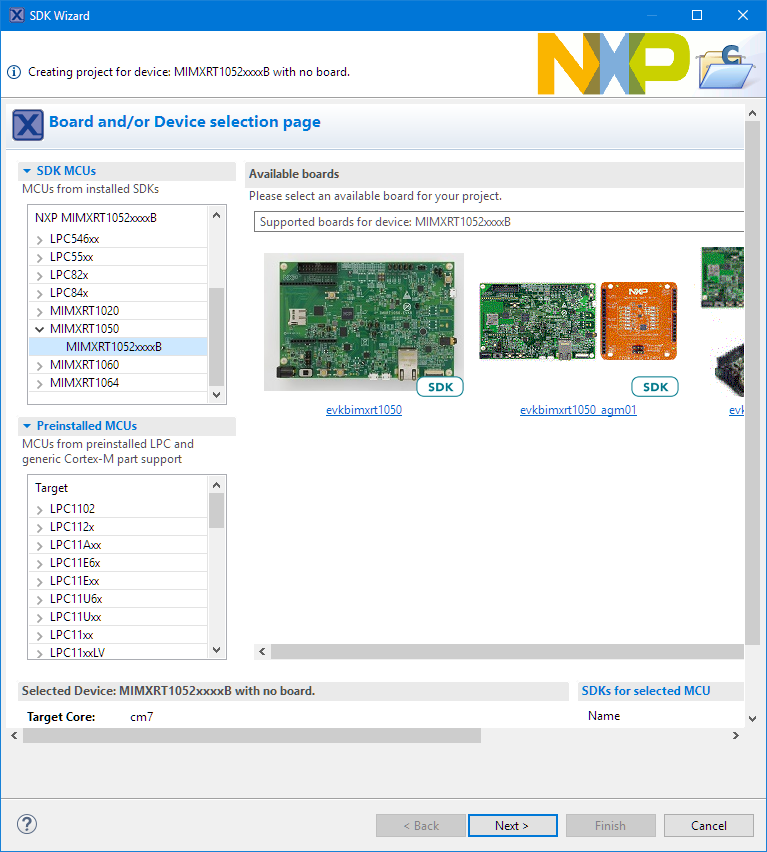Click the help question mark icon
This screenshot has height=852, width=767.
[x=27, y=825]
